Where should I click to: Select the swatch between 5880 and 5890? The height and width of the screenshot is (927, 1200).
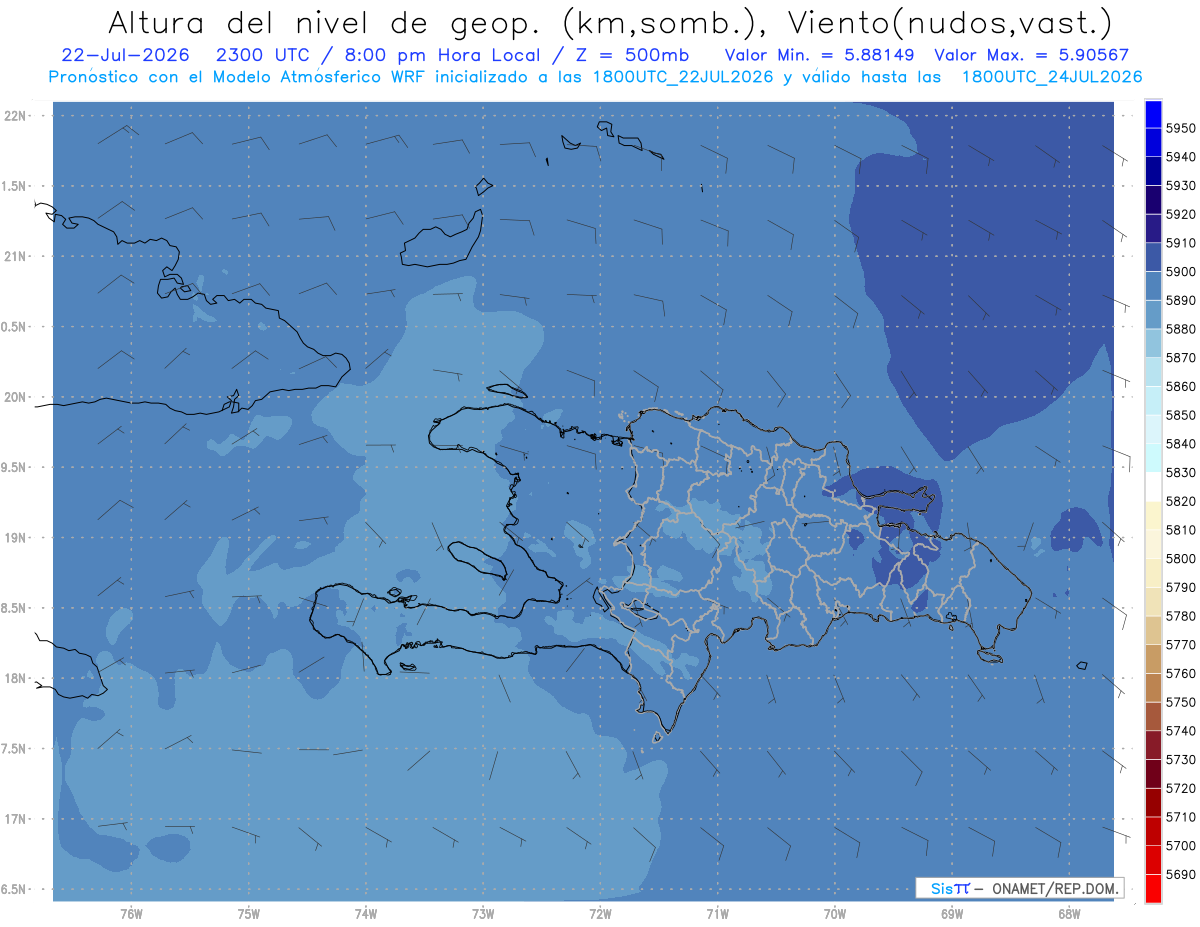pyautogui.click(x=1153, y=315)
